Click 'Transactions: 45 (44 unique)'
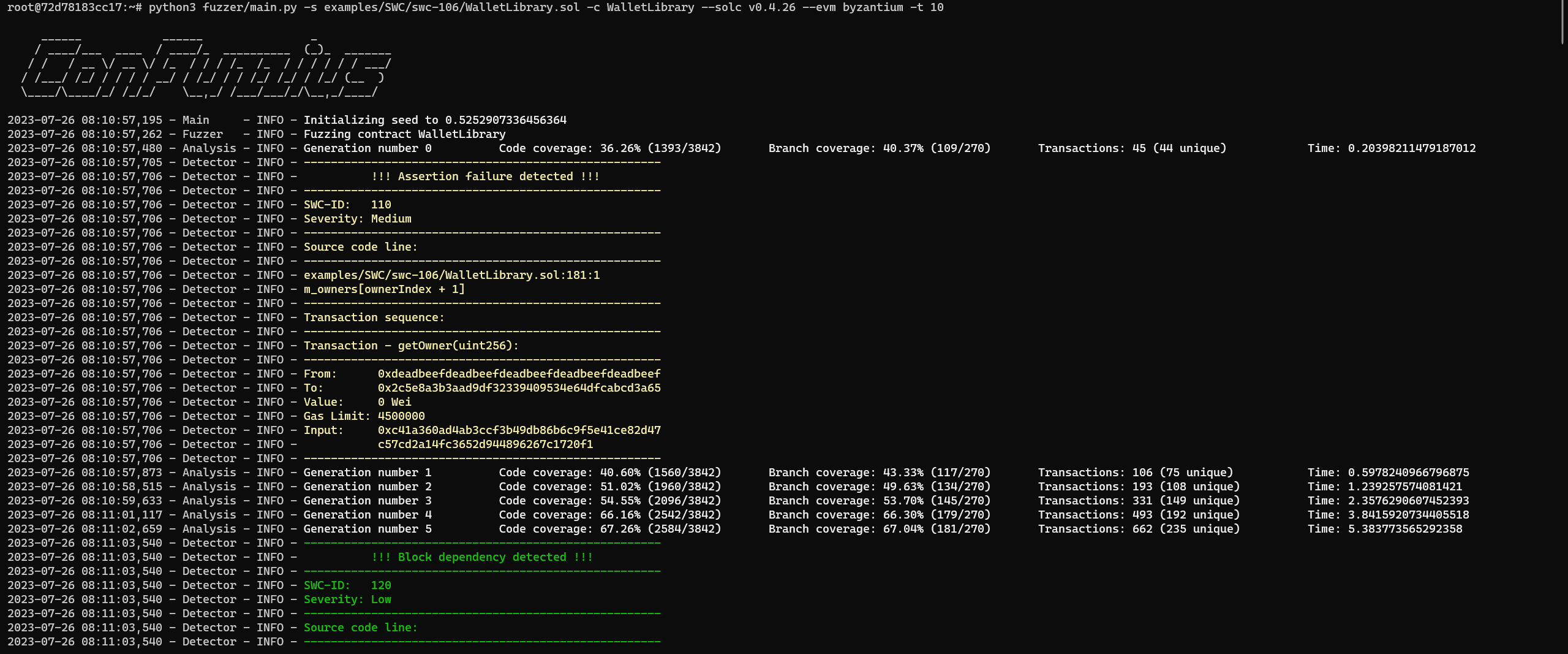 (x=1132, y=148)
